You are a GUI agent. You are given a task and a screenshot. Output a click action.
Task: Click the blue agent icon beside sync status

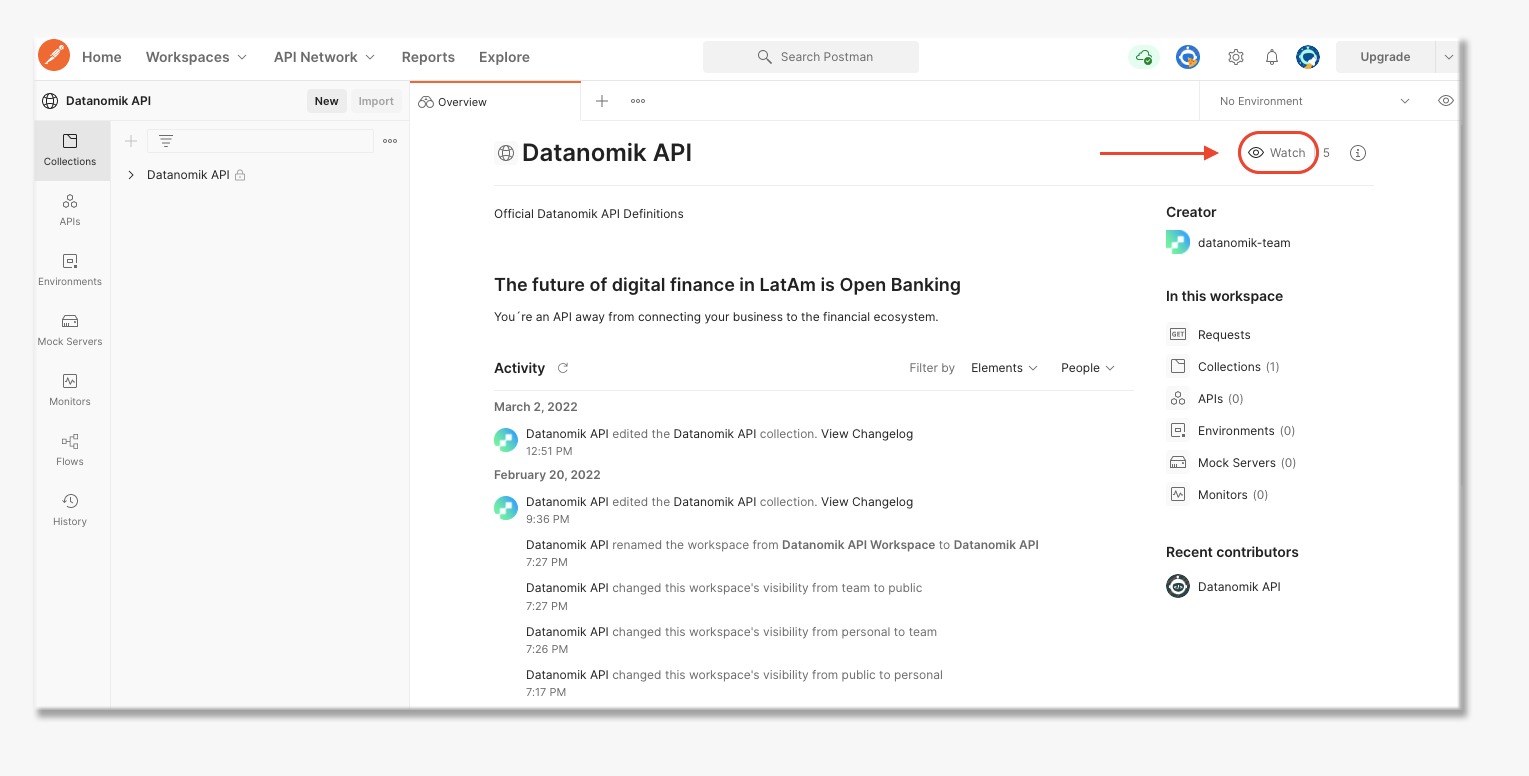pos(1188,57)
